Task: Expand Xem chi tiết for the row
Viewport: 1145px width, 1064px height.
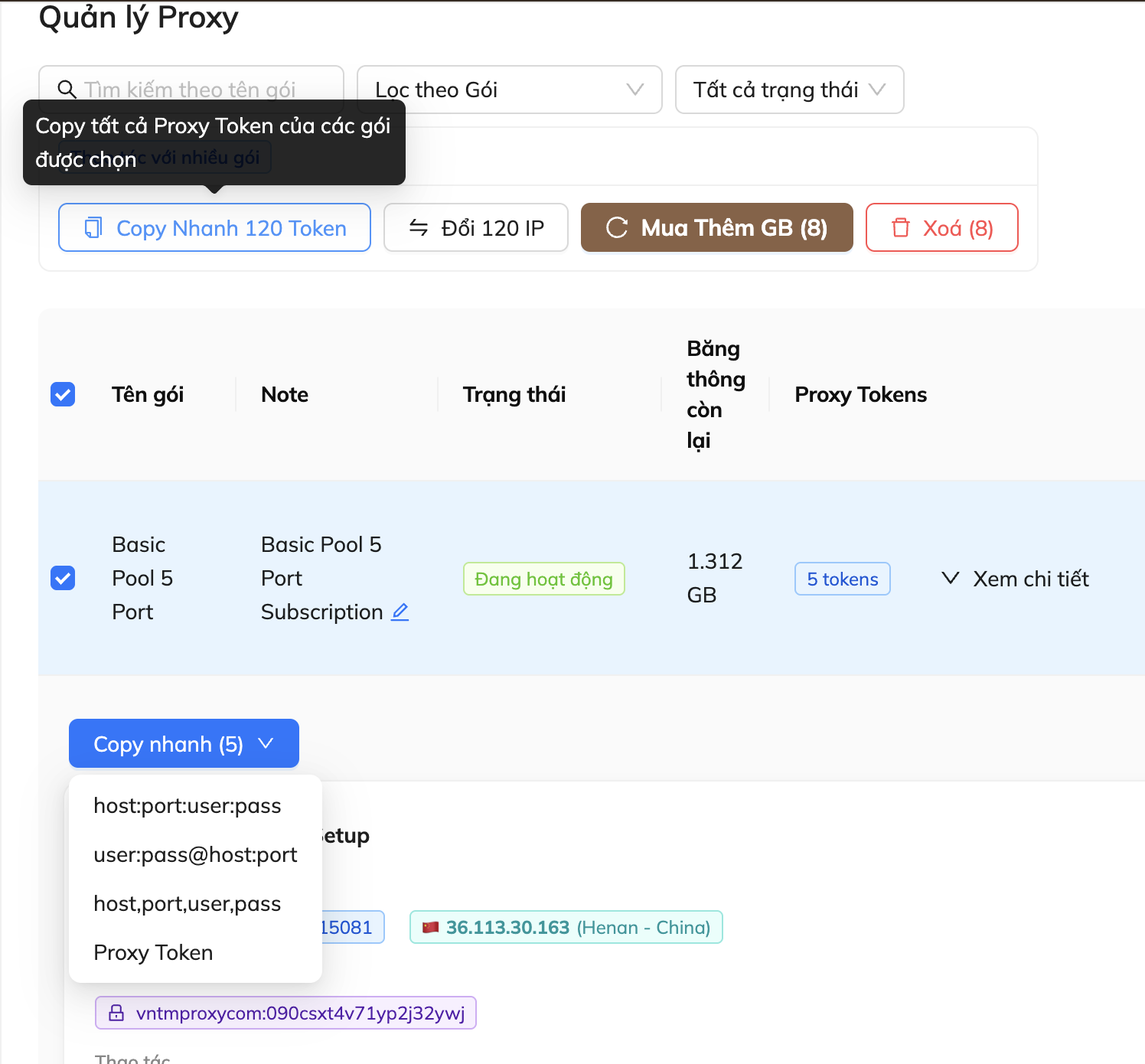Action: [1015, 579]
